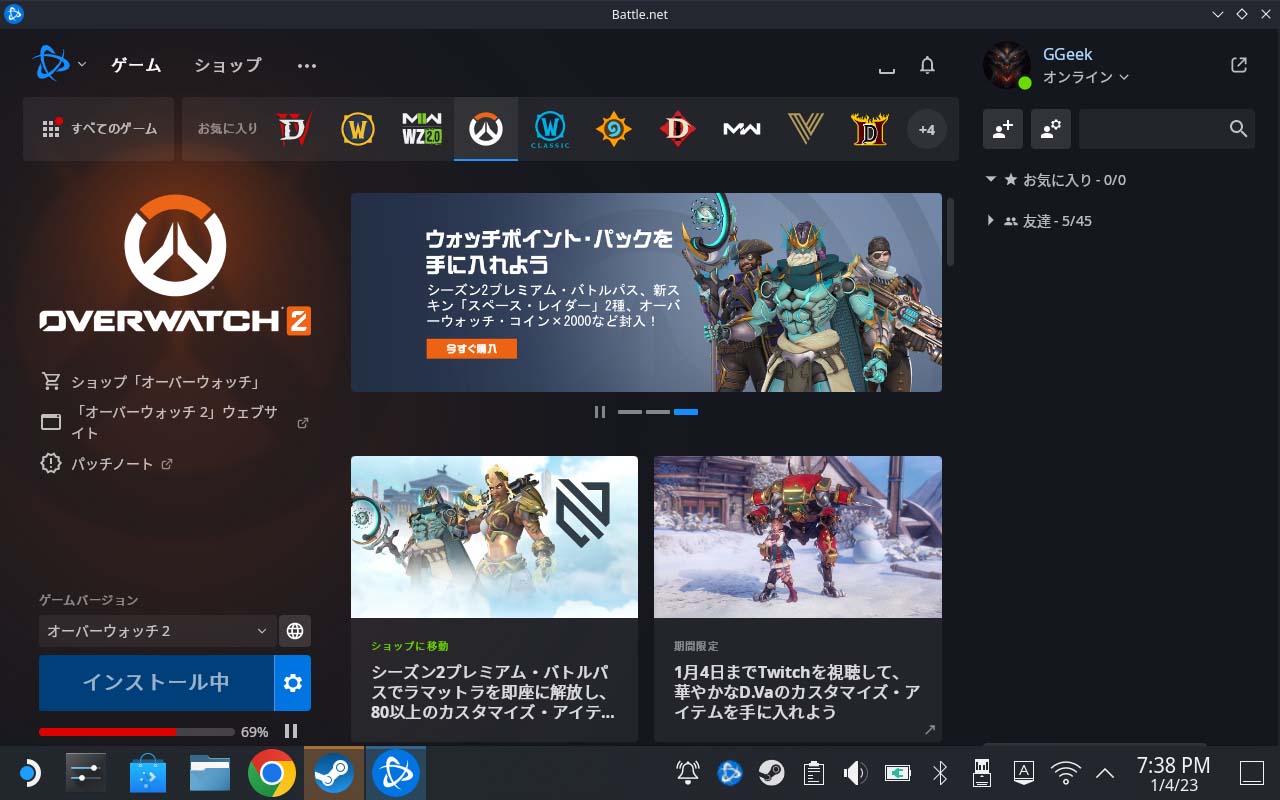Select the third carousel indicator dash
1280x800 pixels.
point(686,411)
